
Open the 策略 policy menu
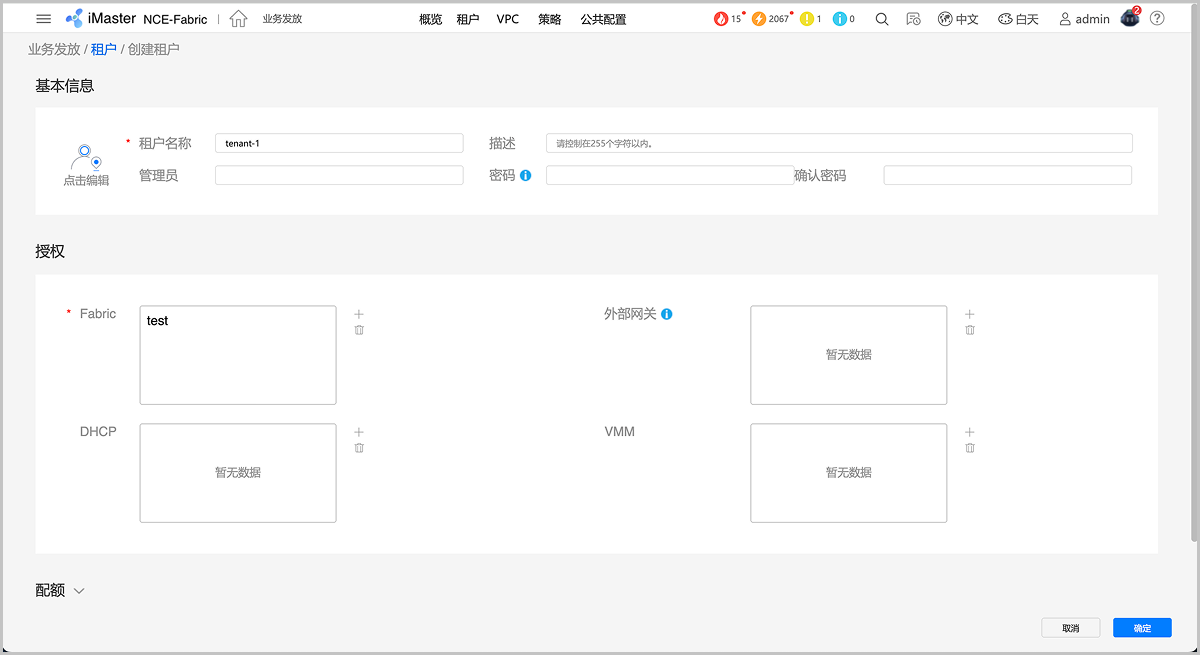coord(550,19)
